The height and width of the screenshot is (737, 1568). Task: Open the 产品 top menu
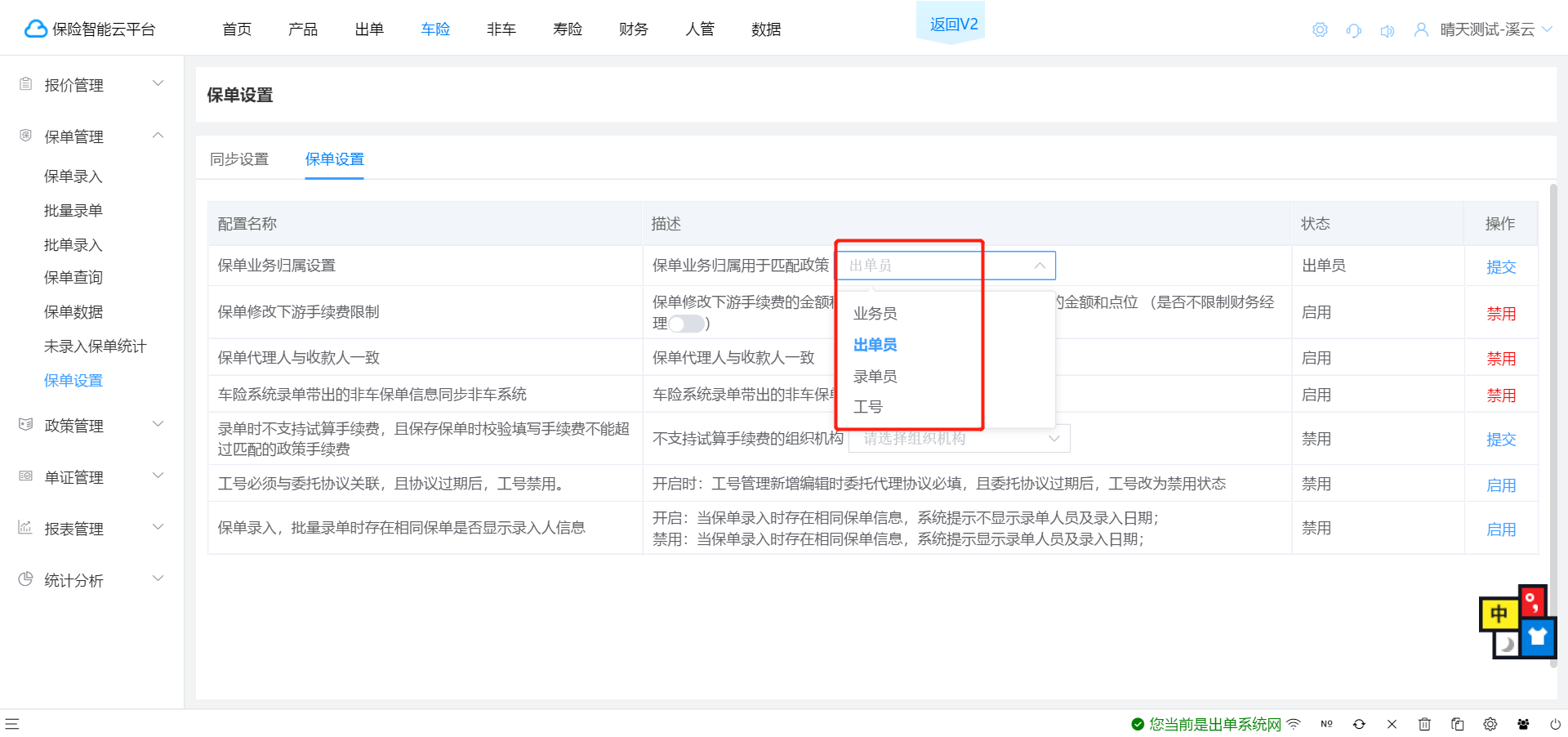tap(303, 29)
